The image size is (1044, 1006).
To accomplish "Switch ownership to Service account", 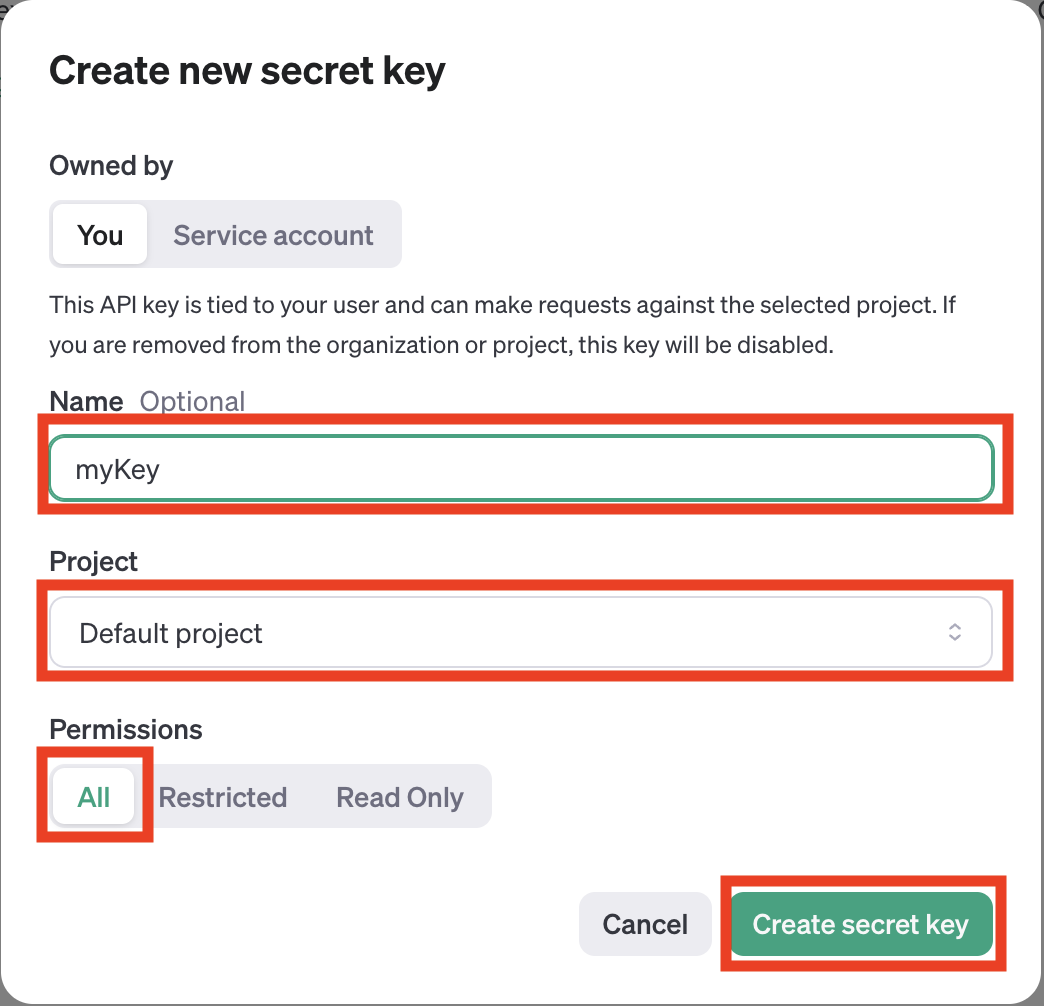I will pyautogui.click(x=273, y=235).
